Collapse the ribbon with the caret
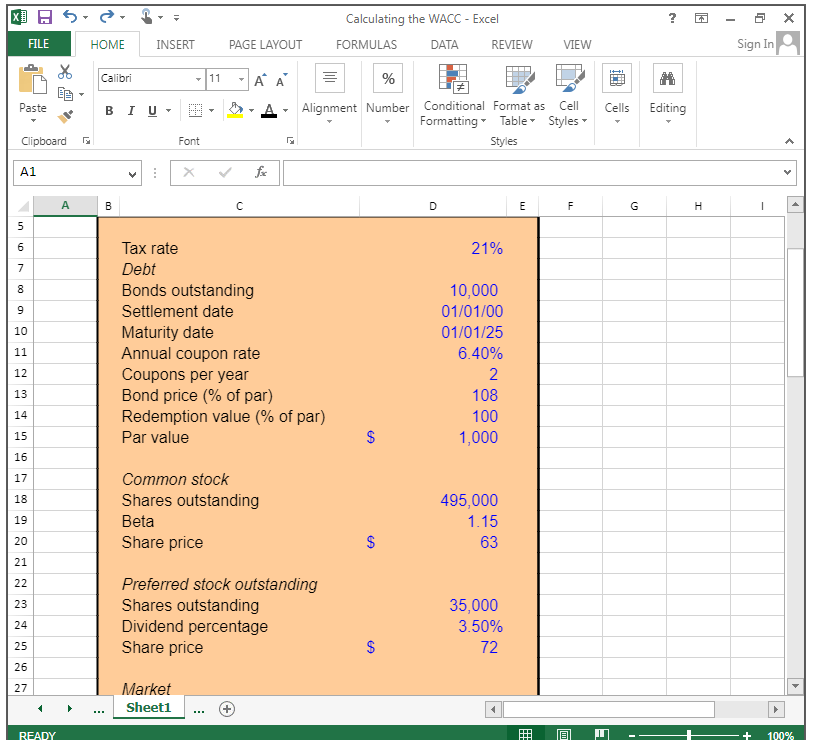 coord(789,141)
